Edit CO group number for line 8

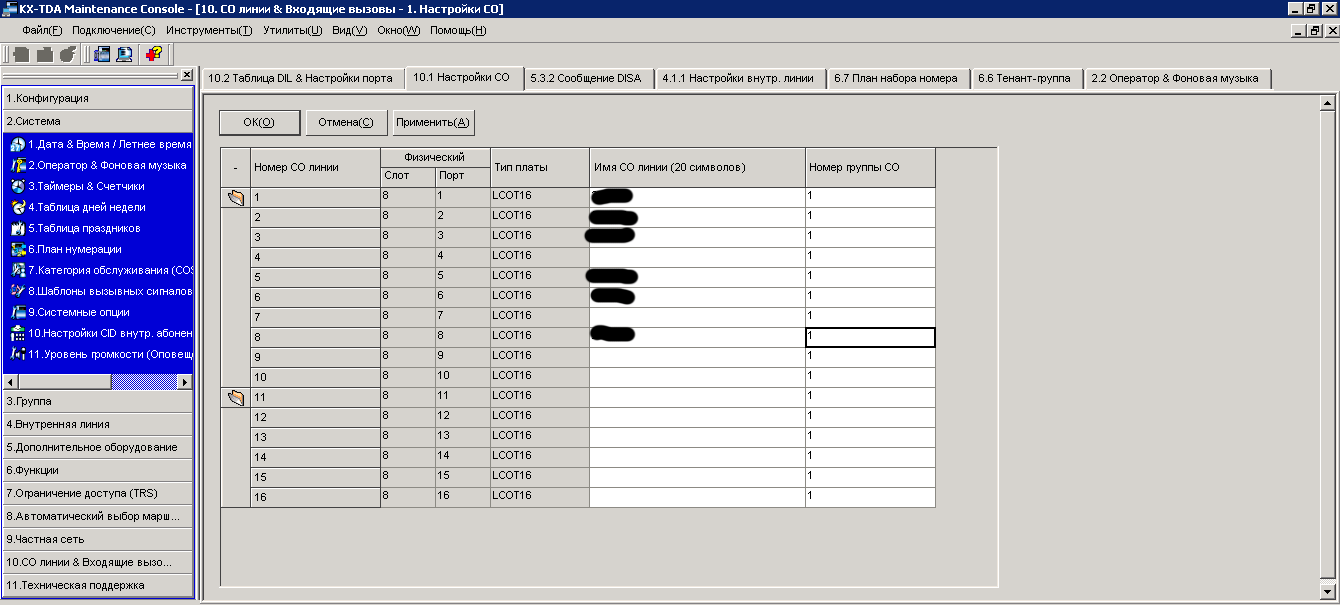tap(870, 337)
